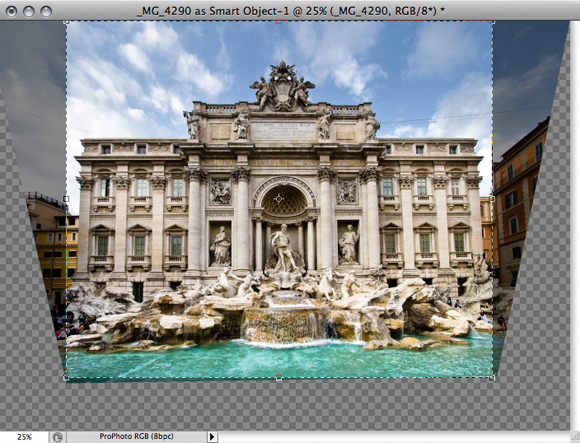Click the bottom-left corner transform handle
580x443 pixels.
(x=66, y=378)
